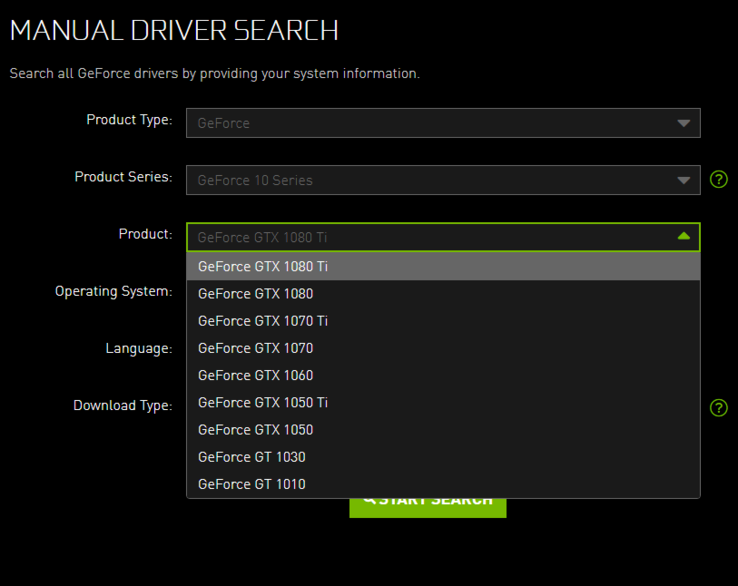Choose GeForce GTX 1080 option
The image size is (738, 586).
256,294
